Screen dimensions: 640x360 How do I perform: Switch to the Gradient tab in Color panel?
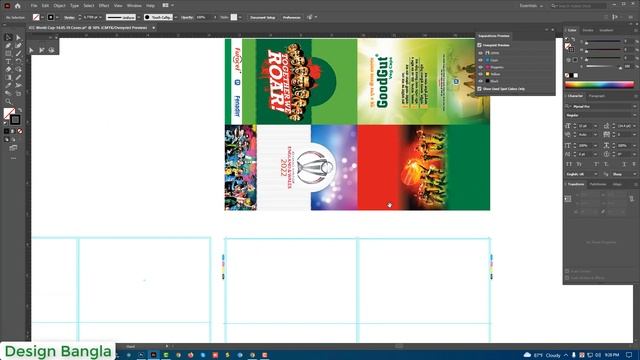coord(606,30)
